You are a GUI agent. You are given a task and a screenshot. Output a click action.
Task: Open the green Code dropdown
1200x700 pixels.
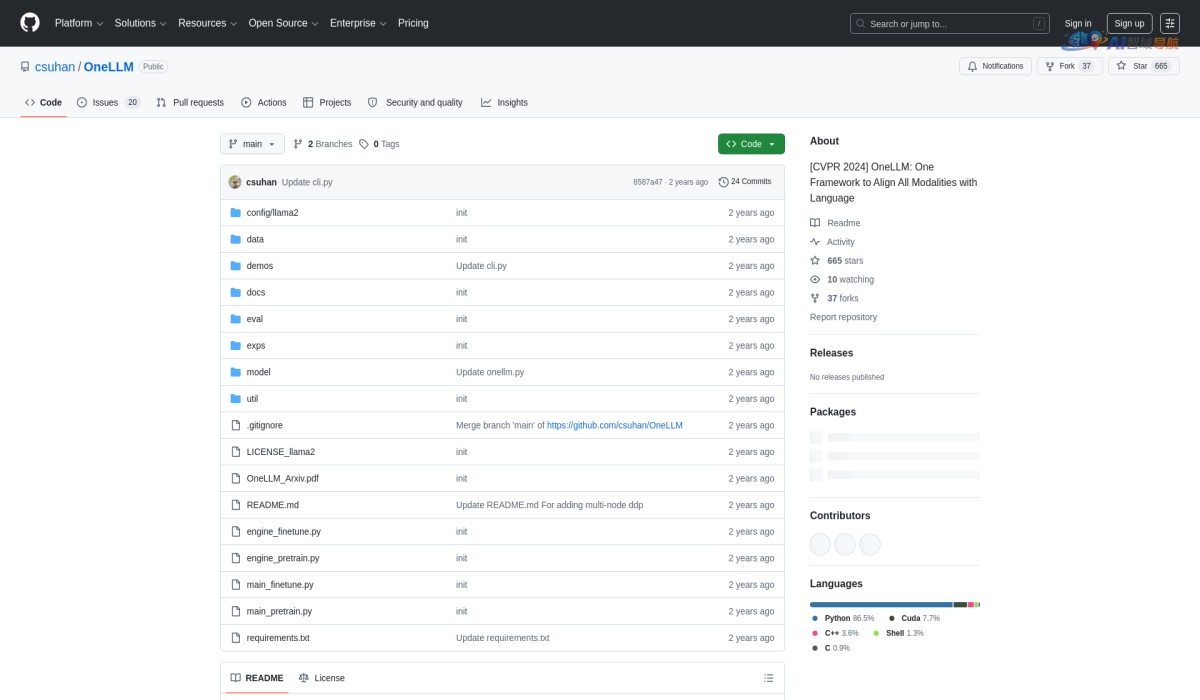751,144
